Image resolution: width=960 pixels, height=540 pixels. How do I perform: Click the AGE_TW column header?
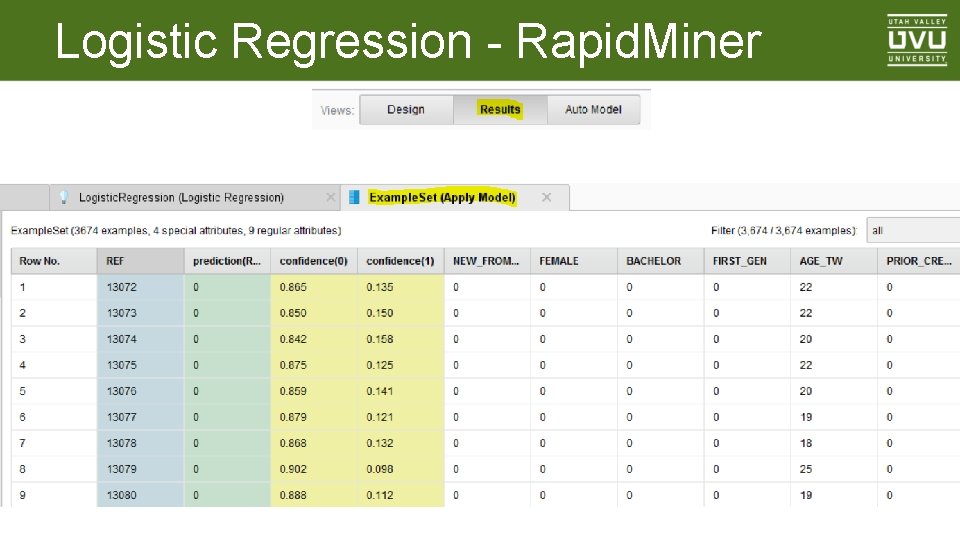click(x=834, y=261)
